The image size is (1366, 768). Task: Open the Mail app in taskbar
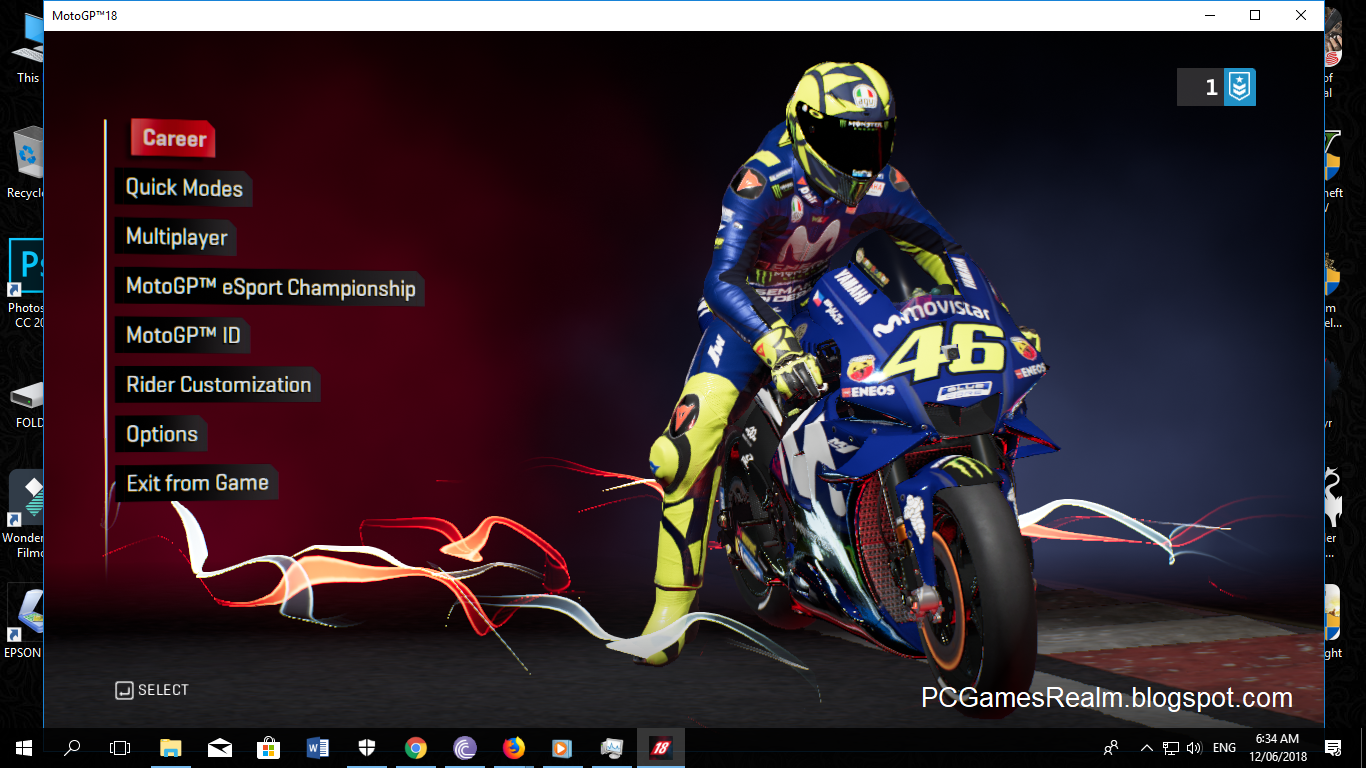pyautogui.click(x=220, y=748)
